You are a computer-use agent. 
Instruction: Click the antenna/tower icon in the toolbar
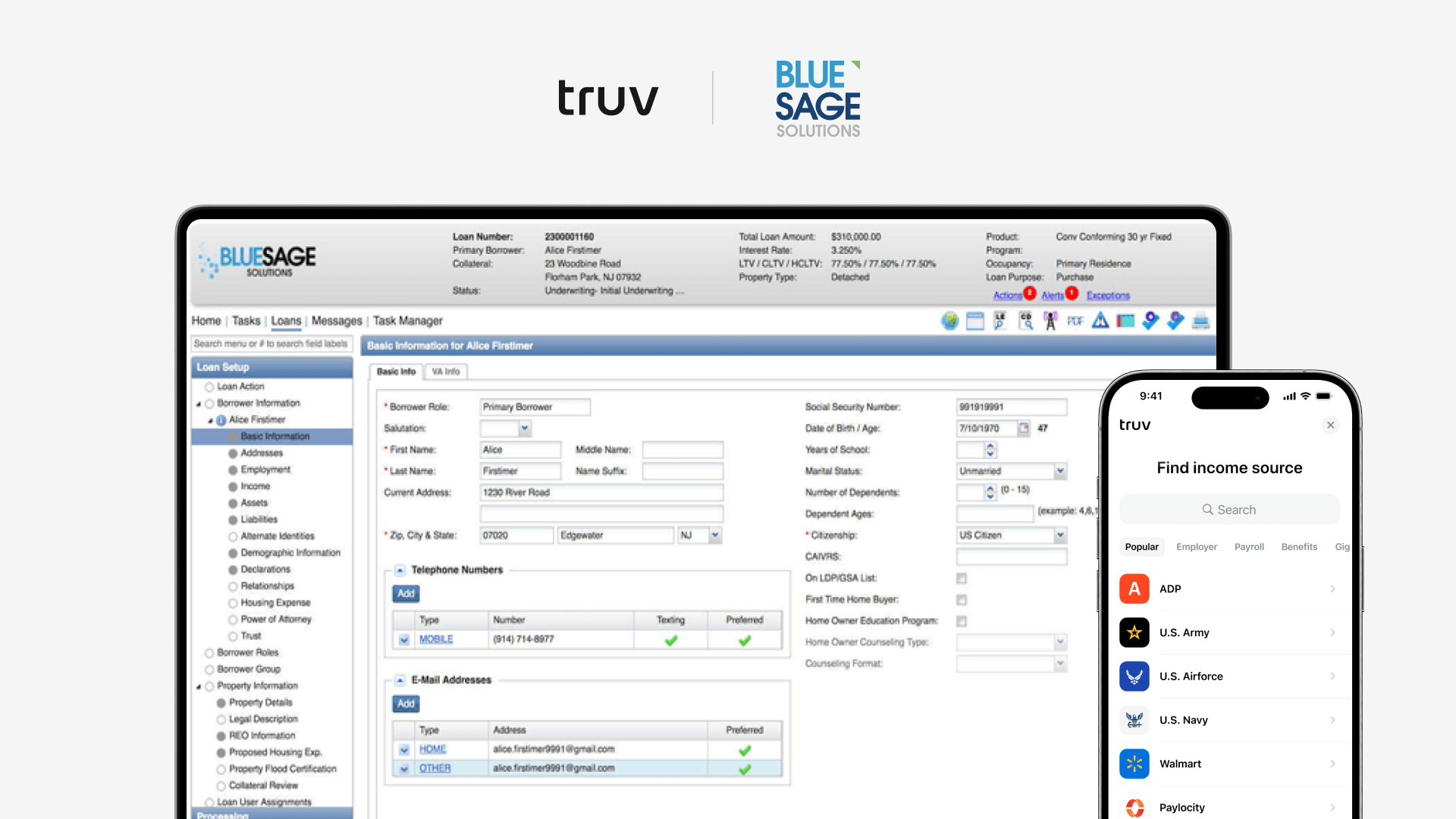point(1050,321)
